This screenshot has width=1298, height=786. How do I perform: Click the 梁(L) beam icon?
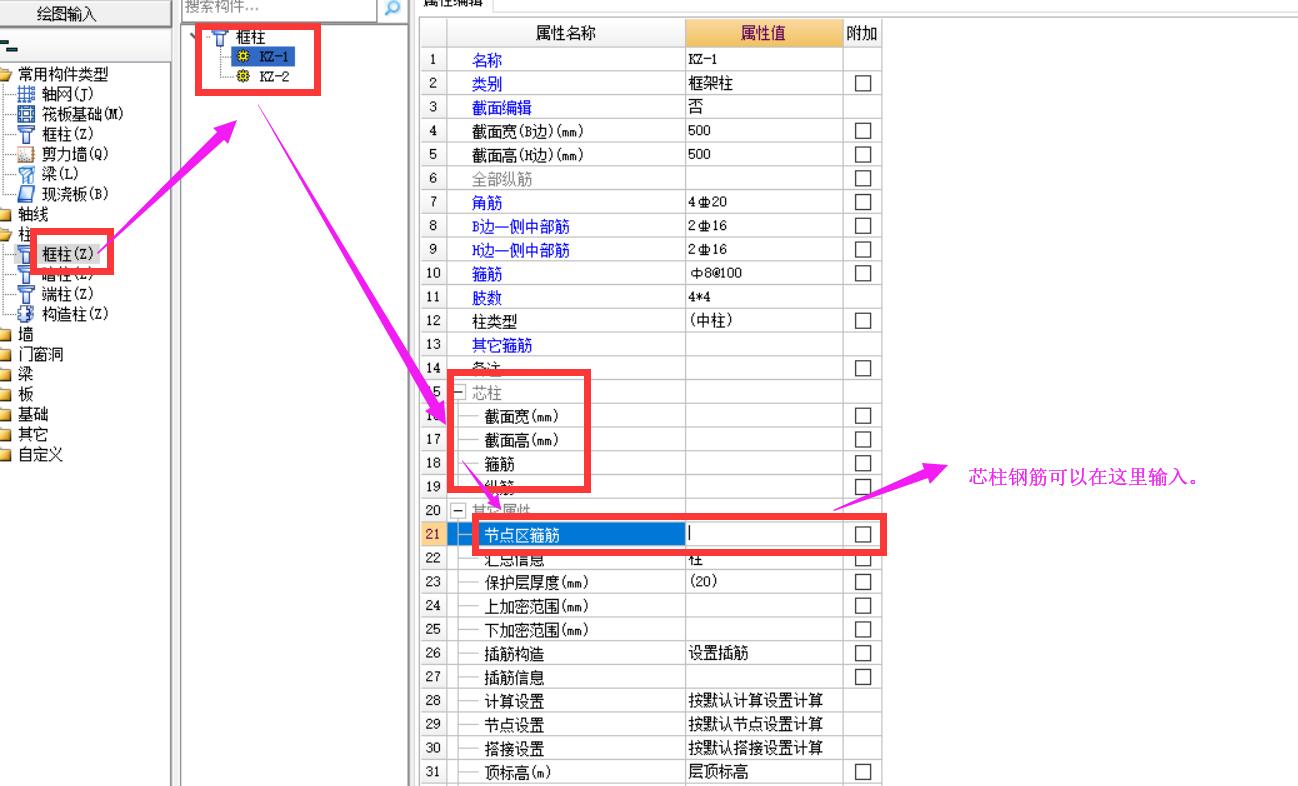point(26,174)
